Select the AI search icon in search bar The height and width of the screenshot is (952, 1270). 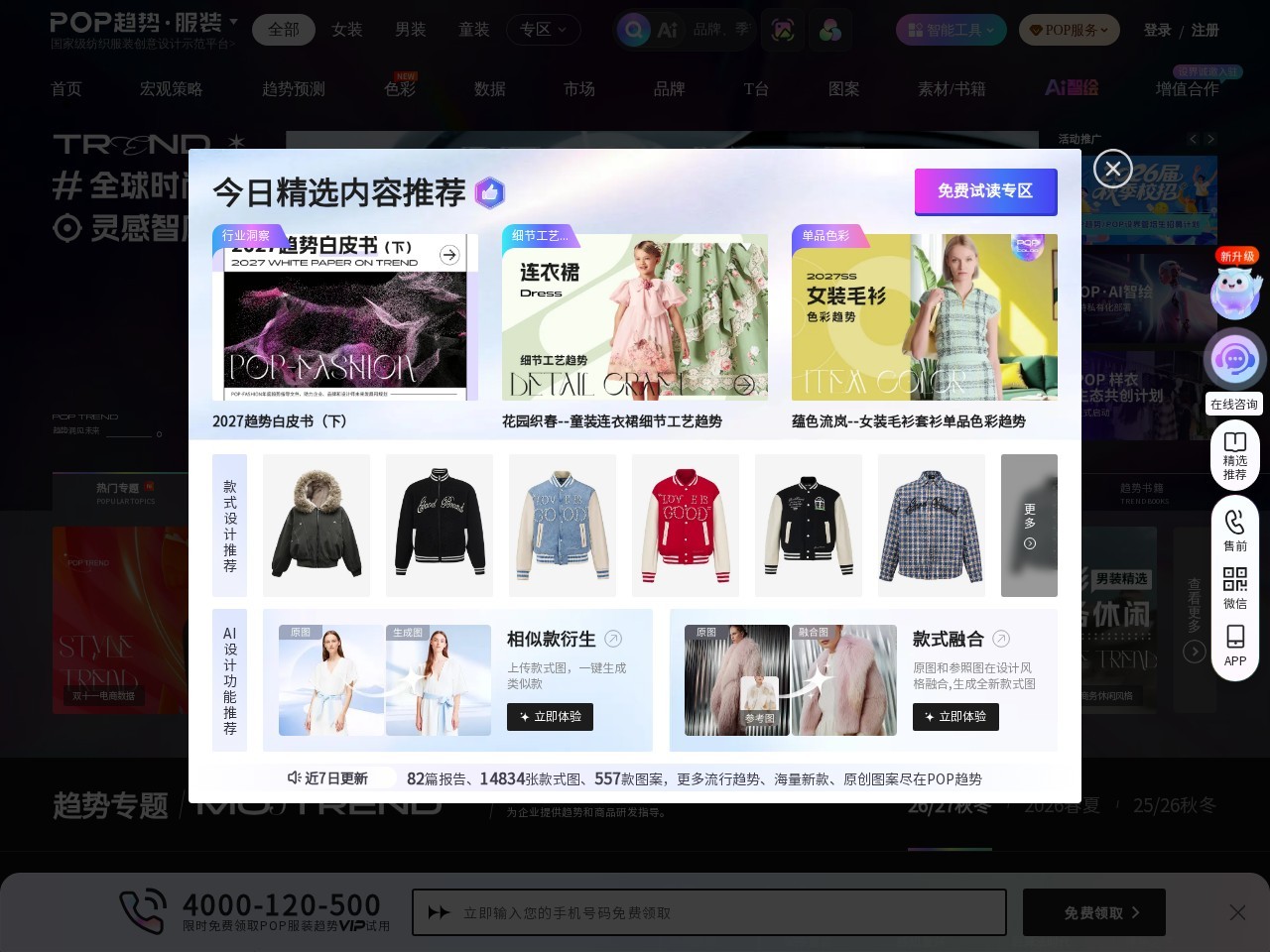[x=668, y=30]
